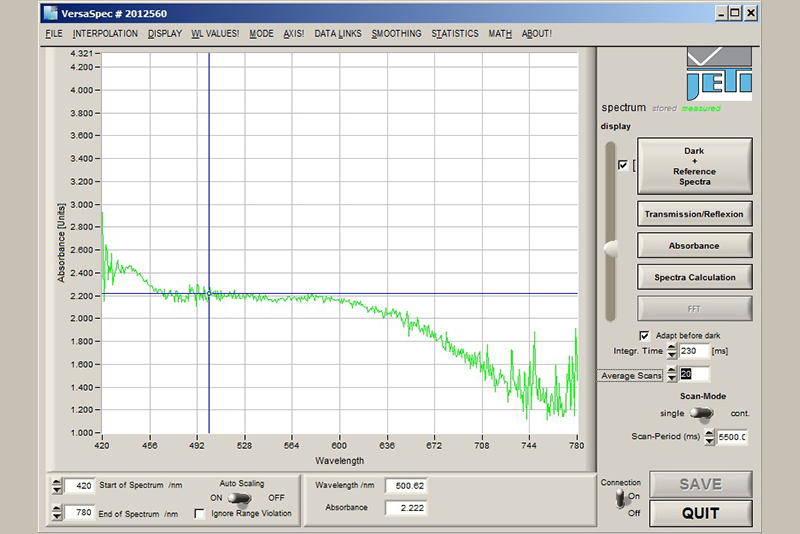Click the x-axis end value 780
Image resolution: width=800 pixels, height=534 pixels.
click(577, 445)
